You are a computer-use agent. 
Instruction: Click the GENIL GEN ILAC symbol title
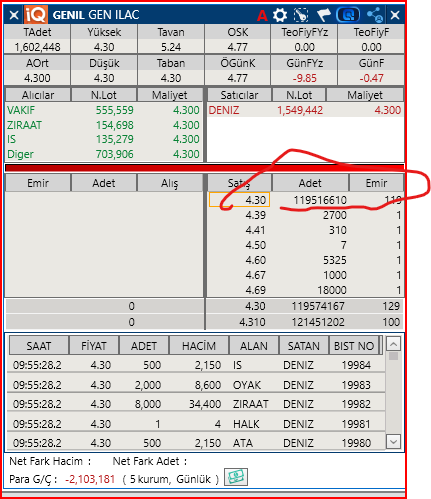tap(96, 15)
